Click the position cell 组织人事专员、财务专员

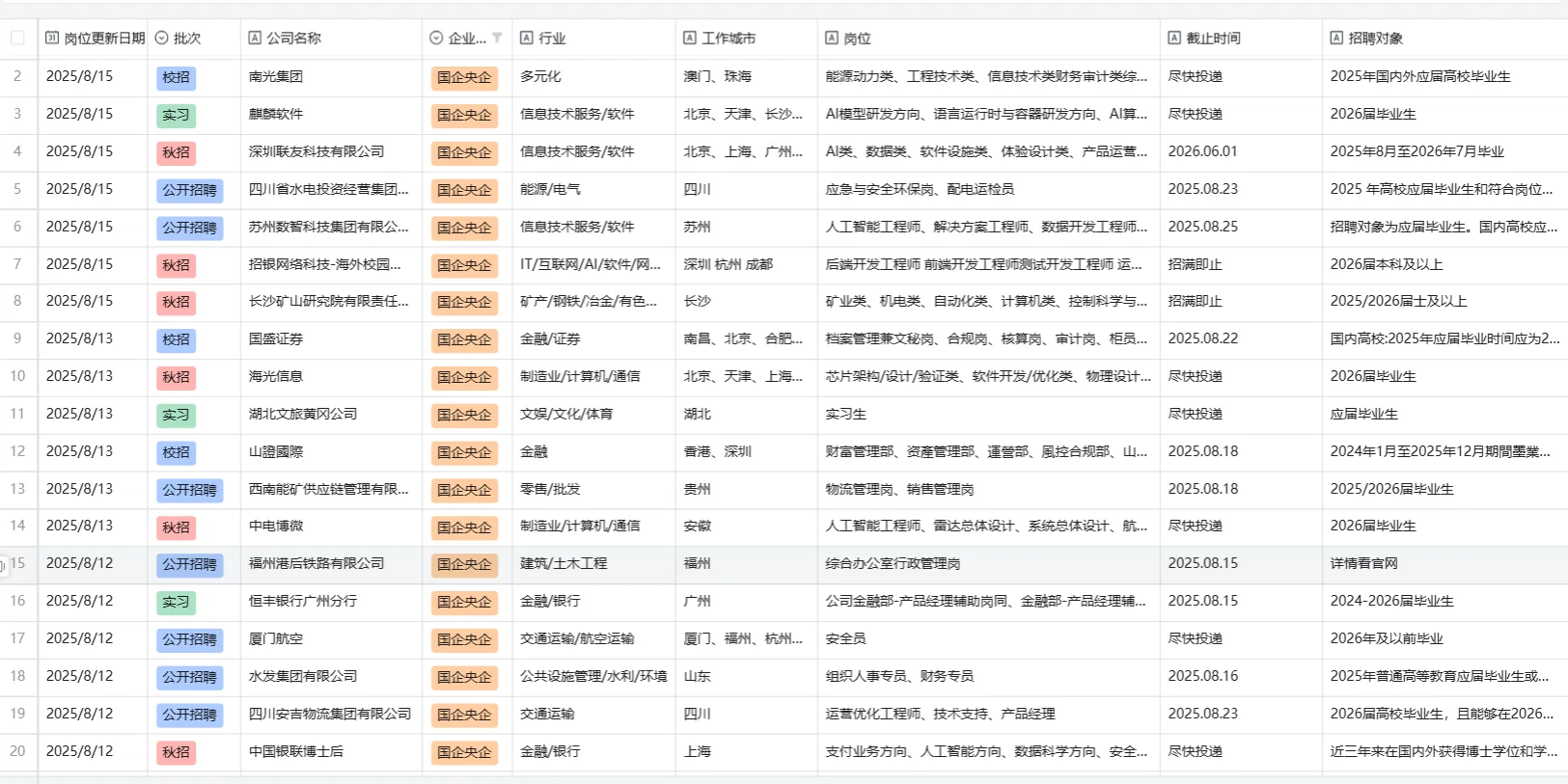tap(989, 677)
